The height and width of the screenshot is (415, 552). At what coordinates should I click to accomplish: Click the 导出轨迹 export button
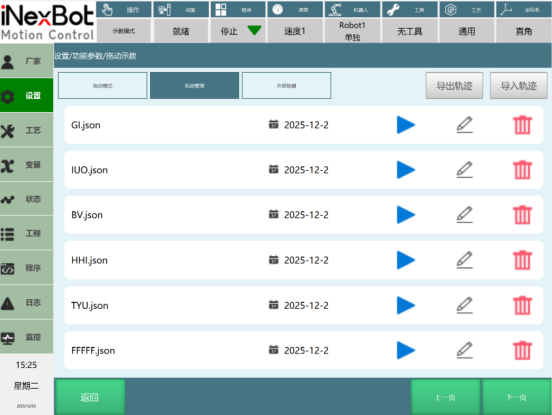[454, 86]
